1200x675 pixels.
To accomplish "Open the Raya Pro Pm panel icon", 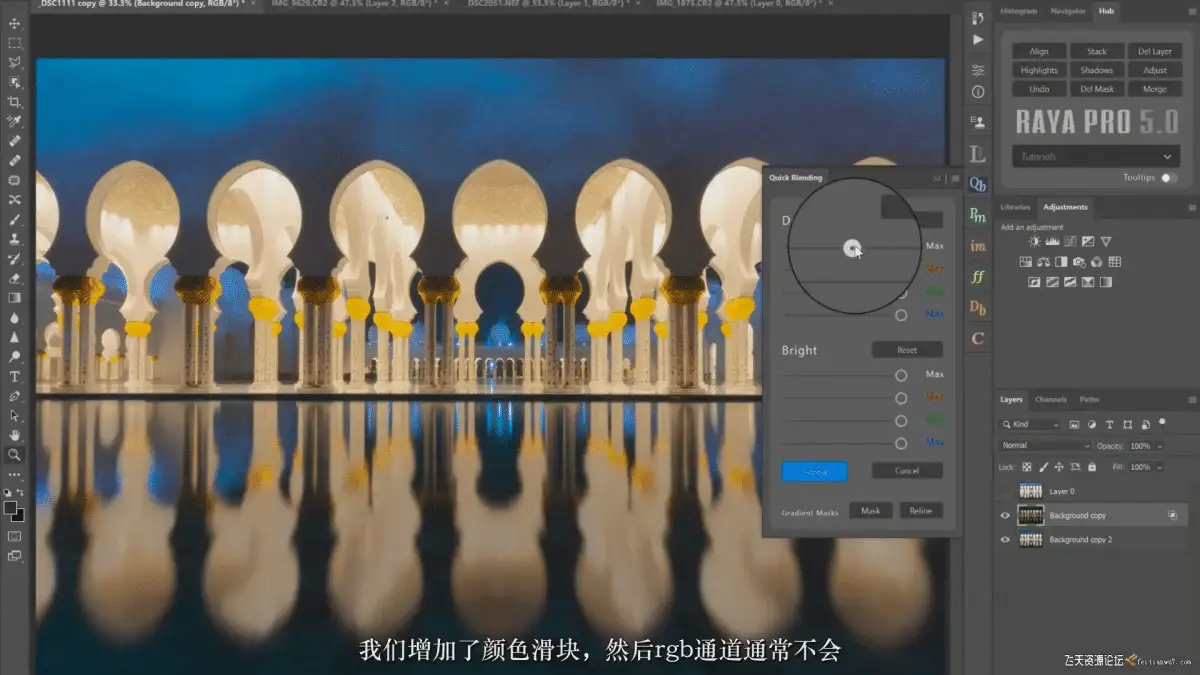I will click(x=978, y=214).
